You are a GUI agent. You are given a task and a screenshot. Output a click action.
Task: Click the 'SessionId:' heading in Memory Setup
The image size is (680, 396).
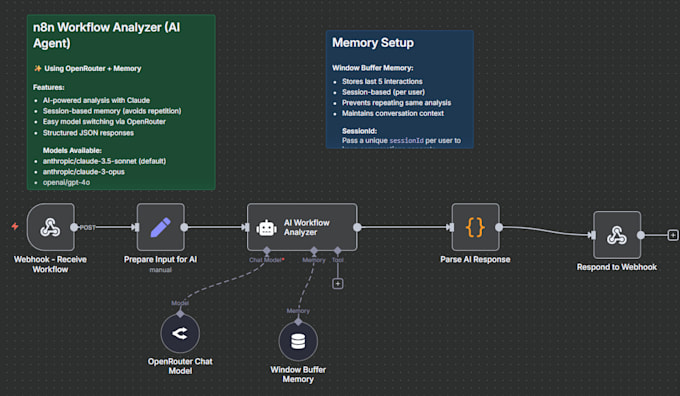(x=360, y=131)
